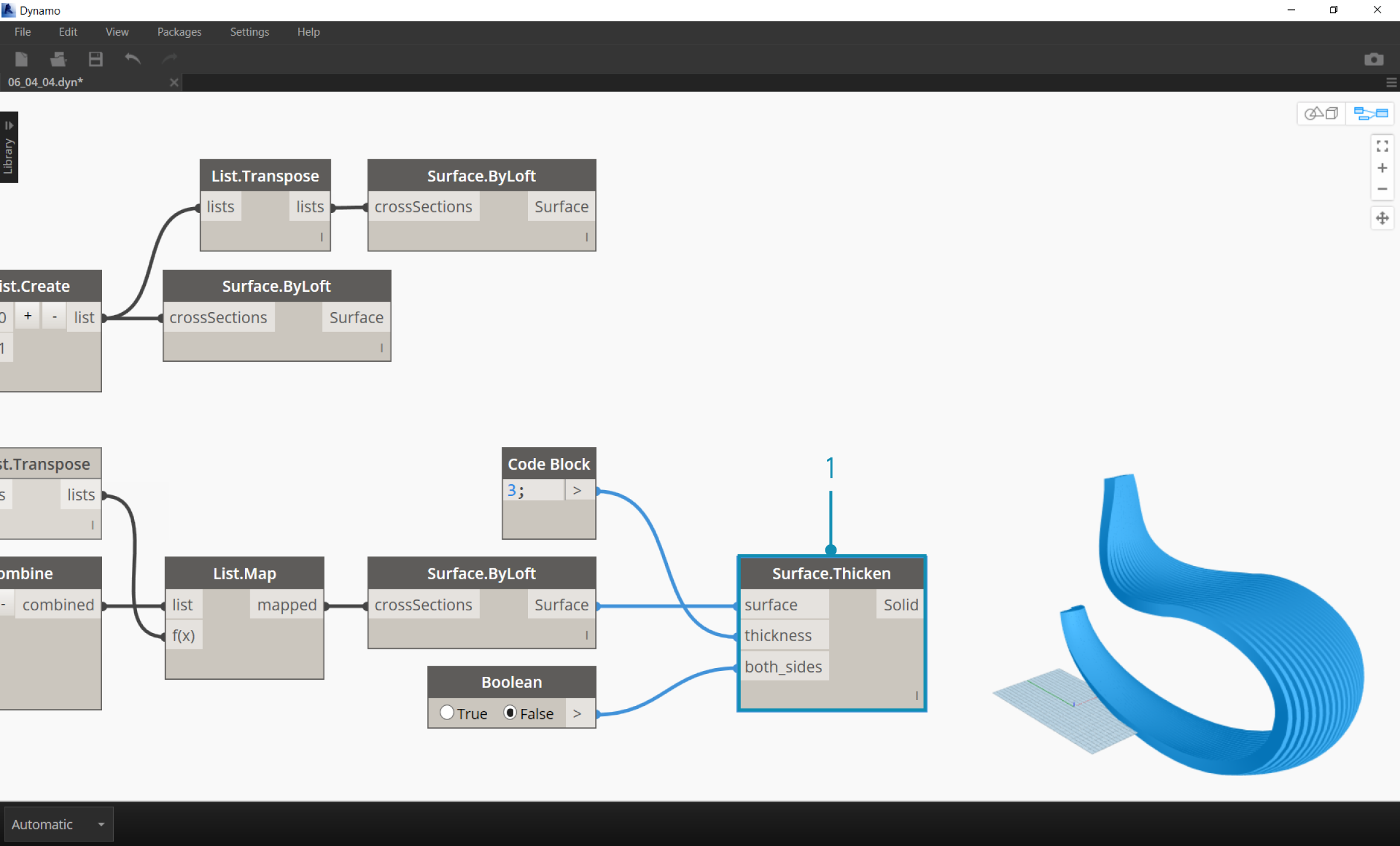
Task: Click the zoom in plus icon
Action: pyautogui.click(x=1382, y=168)
